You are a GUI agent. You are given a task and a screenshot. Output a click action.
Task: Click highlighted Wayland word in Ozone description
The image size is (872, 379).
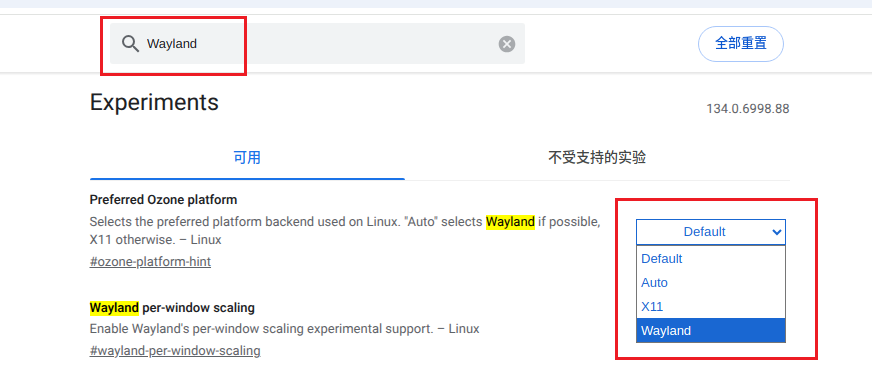pos(510,222)
